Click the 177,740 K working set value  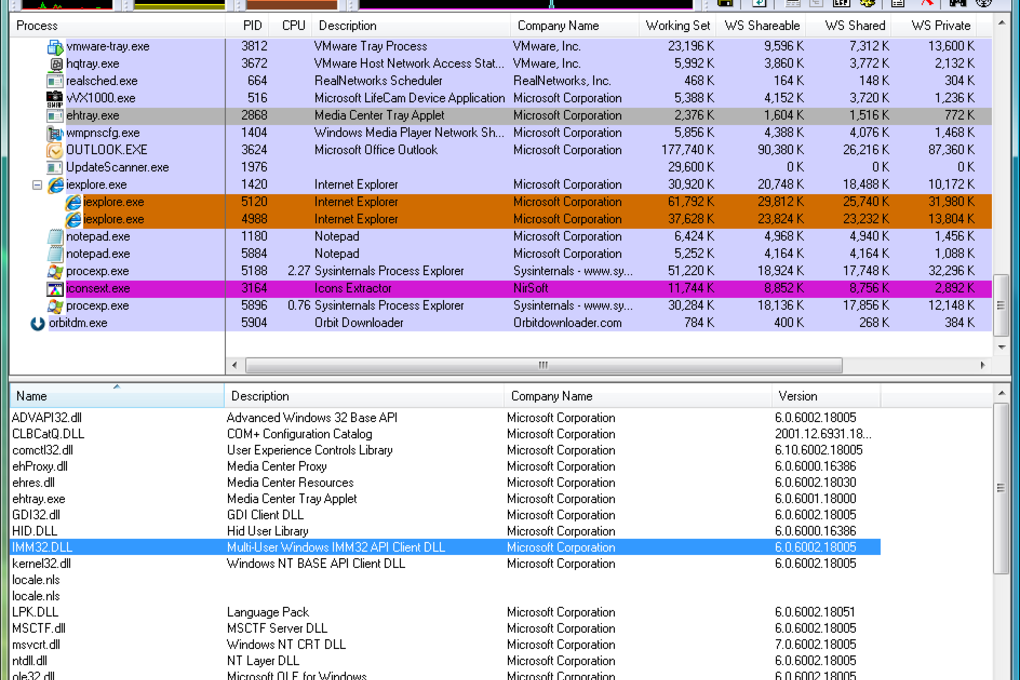coord(688,150)
